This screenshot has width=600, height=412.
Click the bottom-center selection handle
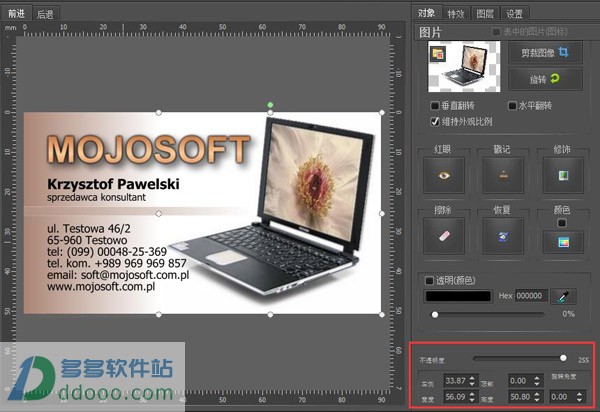point(270,314)
